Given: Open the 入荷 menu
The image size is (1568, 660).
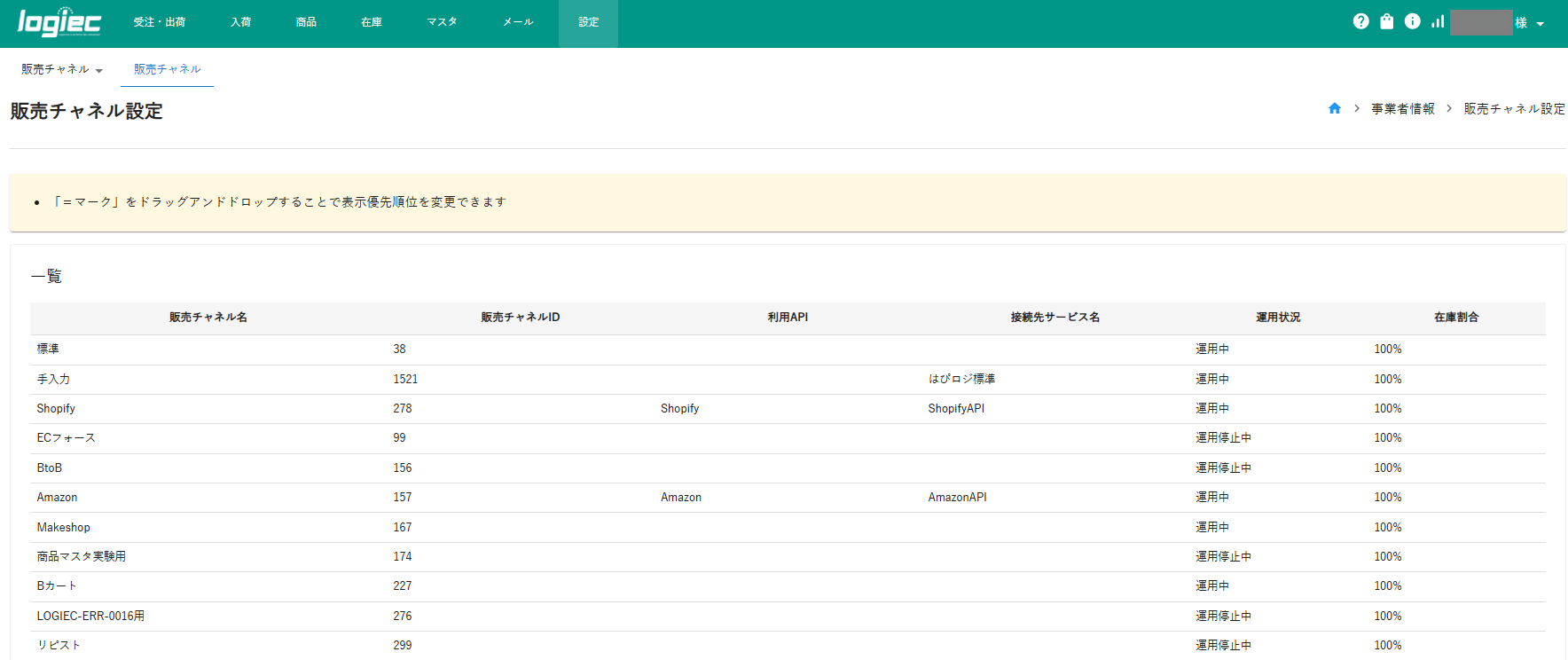Looking at the screenshot, I should tap(240, 22).
